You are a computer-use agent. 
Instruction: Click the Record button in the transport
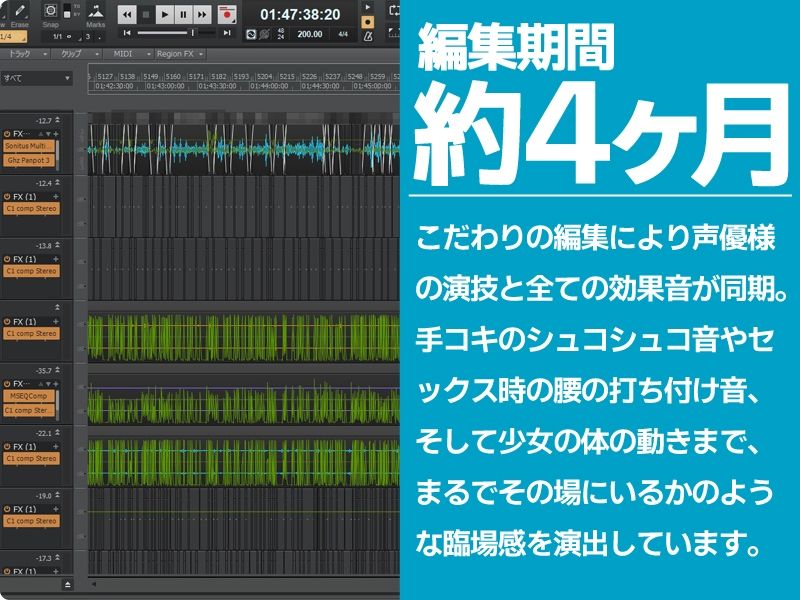227,14
